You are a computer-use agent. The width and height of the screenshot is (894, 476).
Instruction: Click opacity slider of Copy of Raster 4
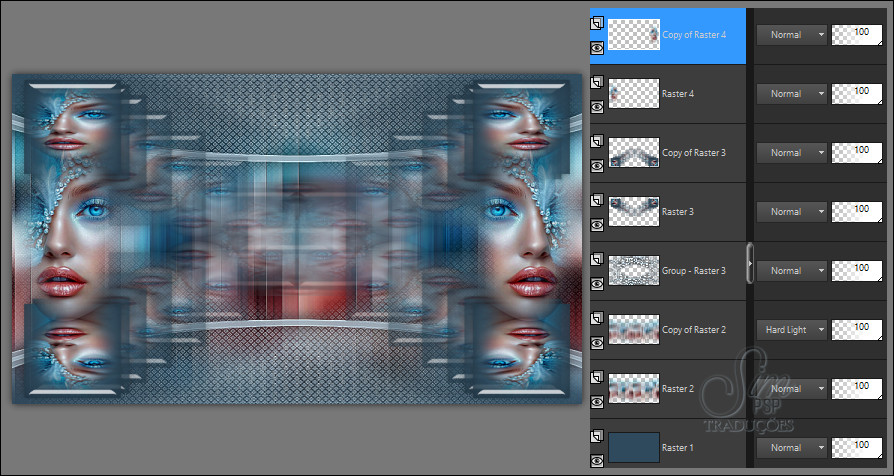click(x=858, y=34)
